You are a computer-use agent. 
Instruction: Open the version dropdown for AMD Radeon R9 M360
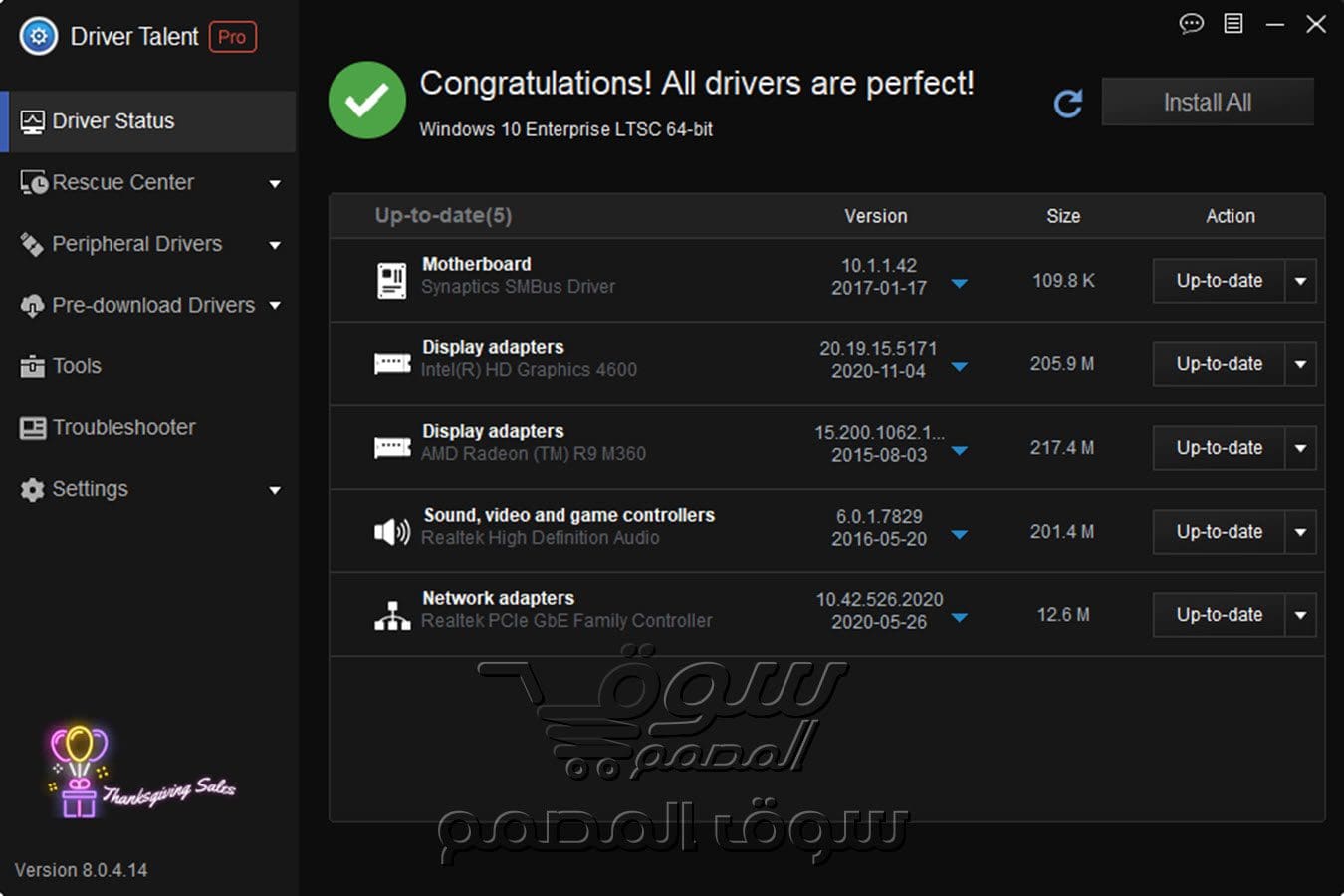click(959, 451)
